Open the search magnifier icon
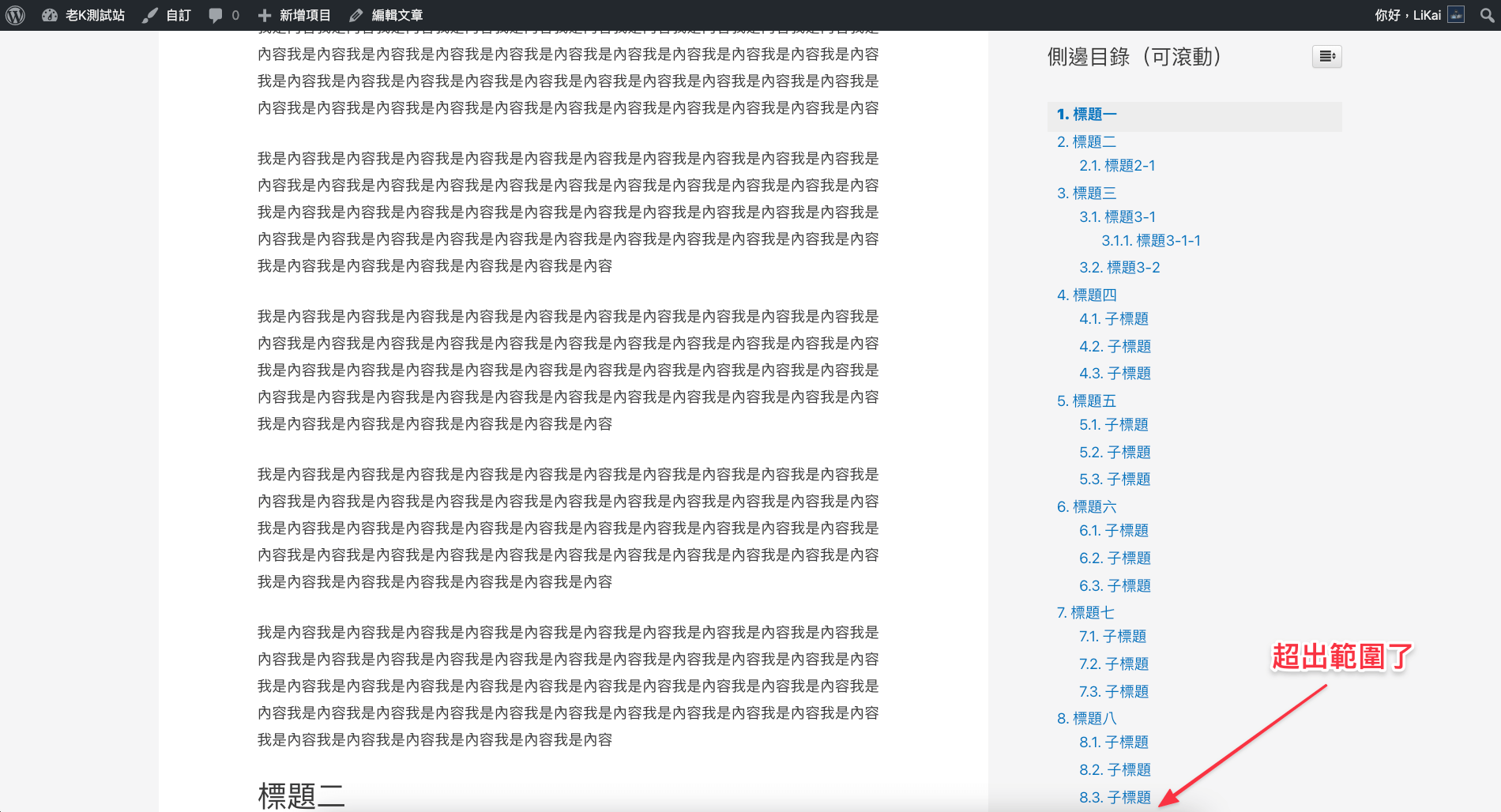The width and height of the screenshot is (1501, 812). [1487, 15]
